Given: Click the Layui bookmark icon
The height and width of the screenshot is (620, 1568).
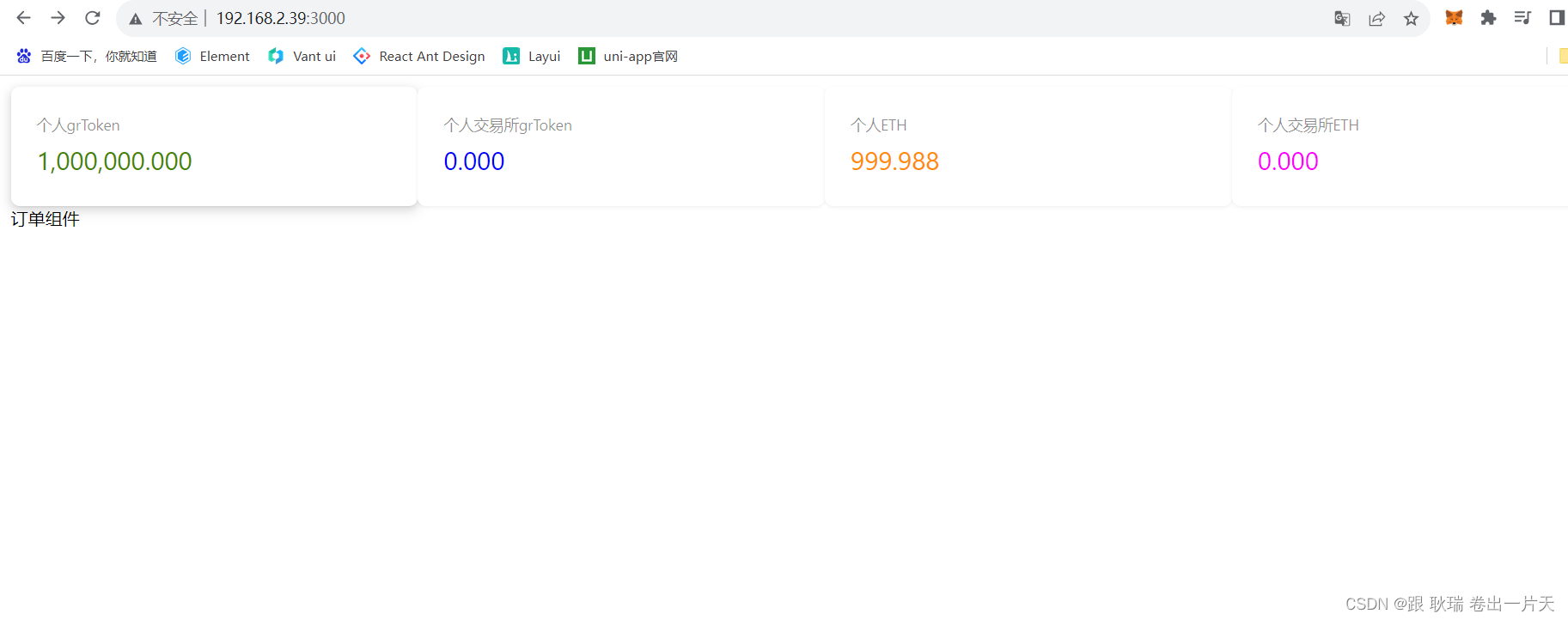Looking at the screenshot, I should click(x=511, y=56).
